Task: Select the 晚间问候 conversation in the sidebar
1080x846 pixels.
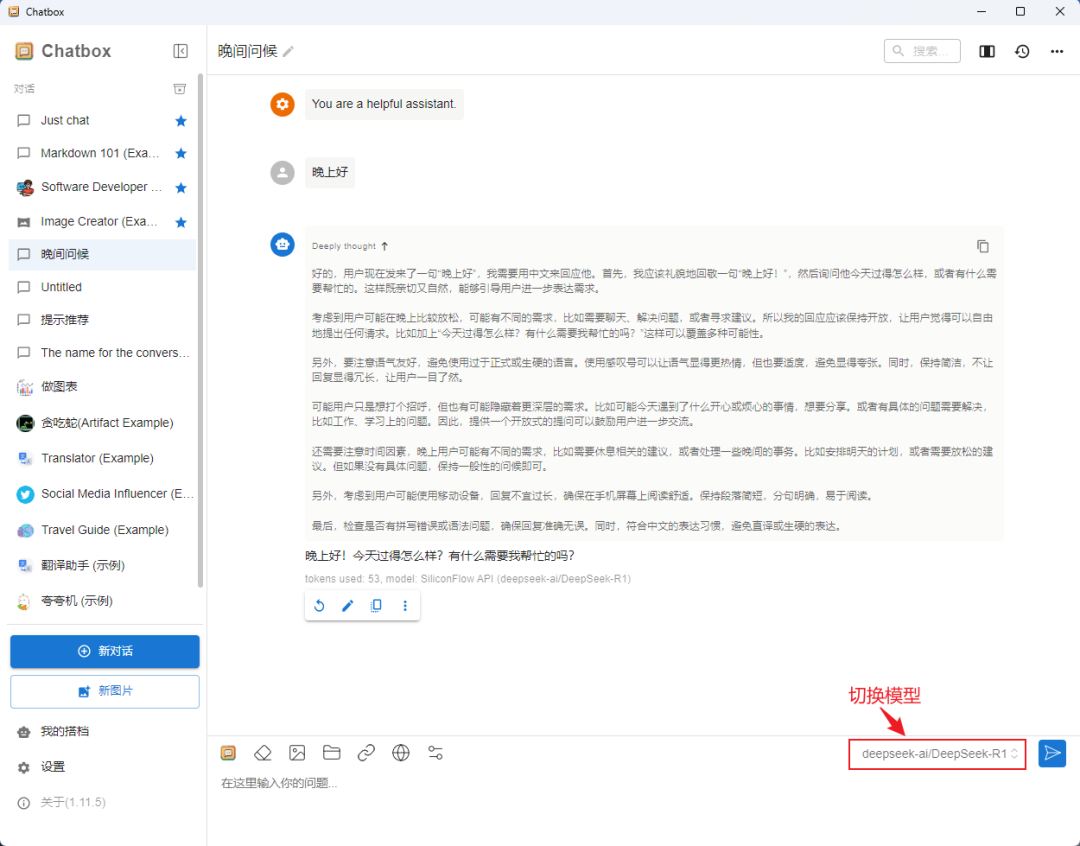Action: click(103, 254)
